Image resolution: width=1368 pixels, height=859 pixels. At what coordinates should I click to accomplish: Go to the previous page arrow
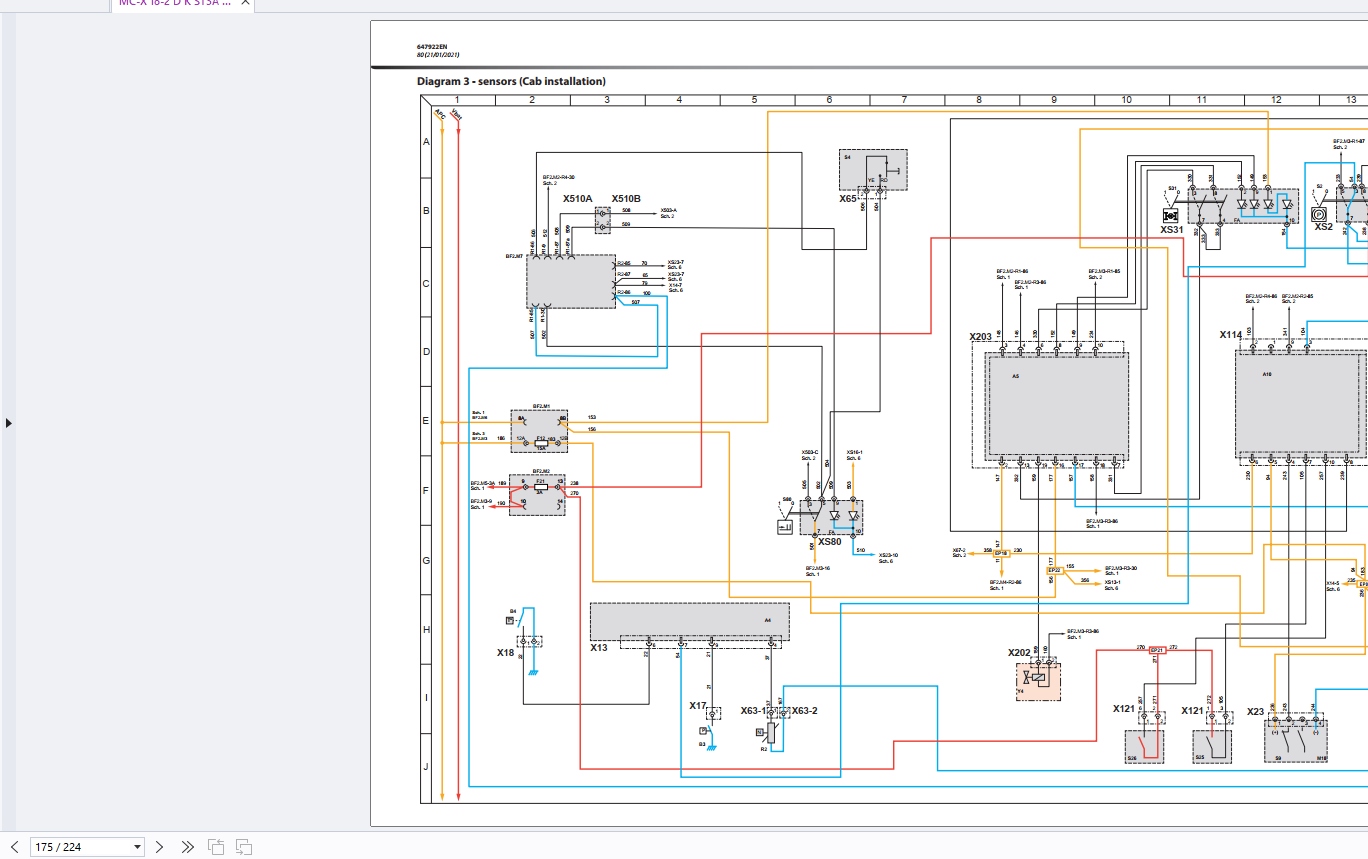[14, 847]
